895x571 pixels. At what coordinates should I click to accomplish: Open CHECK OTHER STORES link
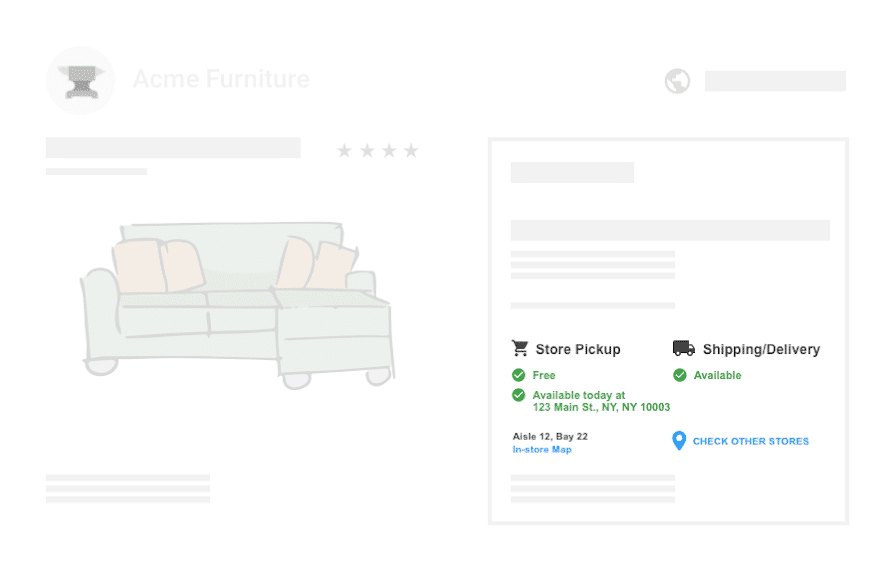[x=751, y=441]
